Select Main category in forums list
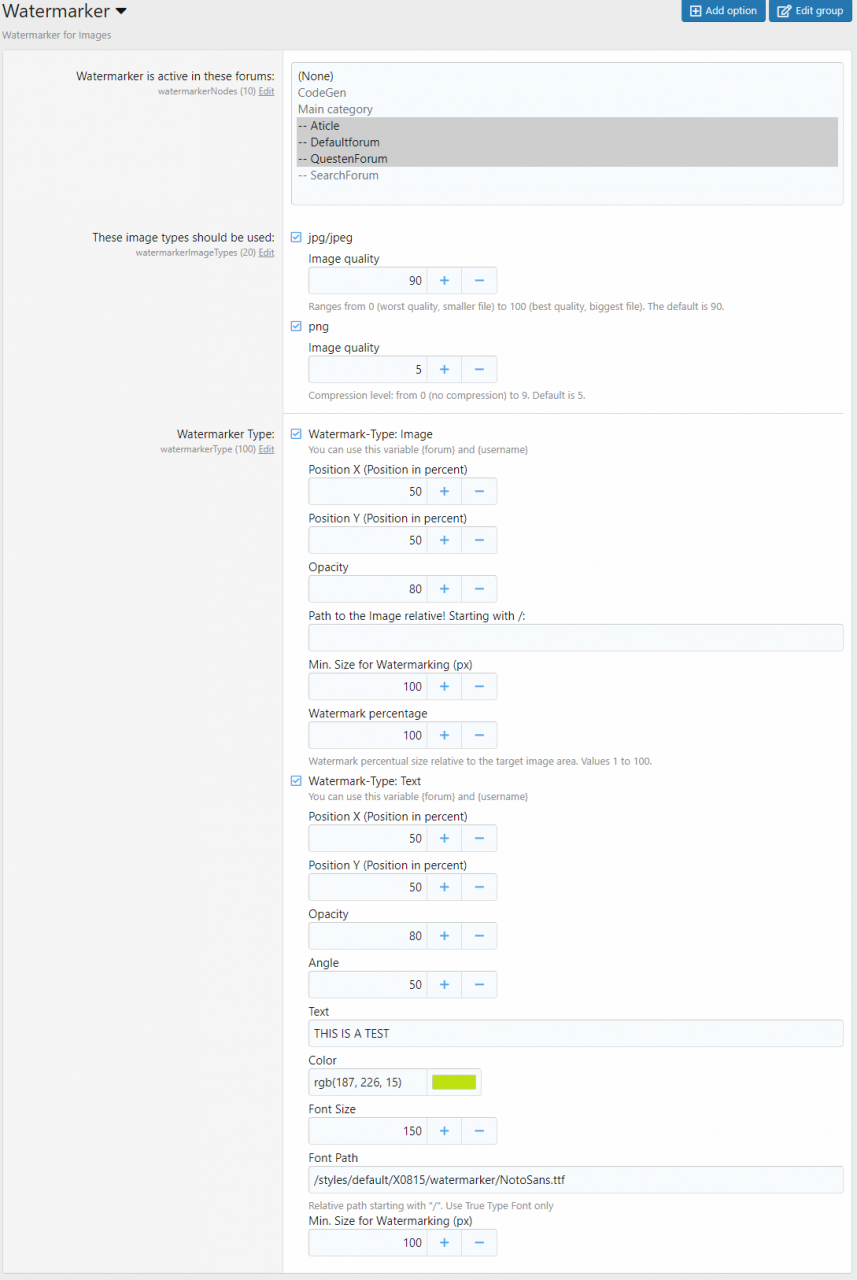 (335, 110)
